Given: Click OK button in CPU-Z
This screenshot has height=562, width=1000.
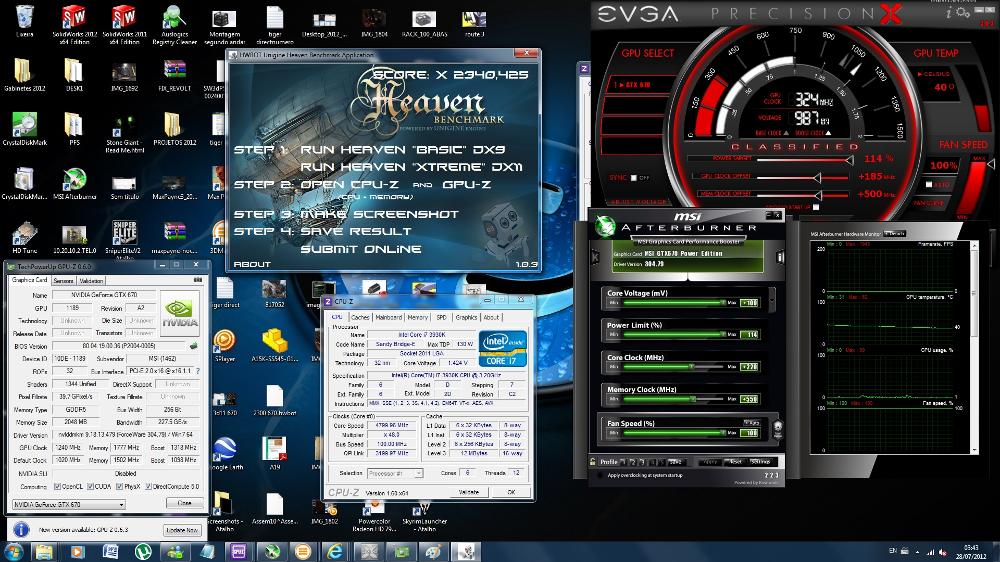Looking at the screenshot, I should (x=511, y=492).
